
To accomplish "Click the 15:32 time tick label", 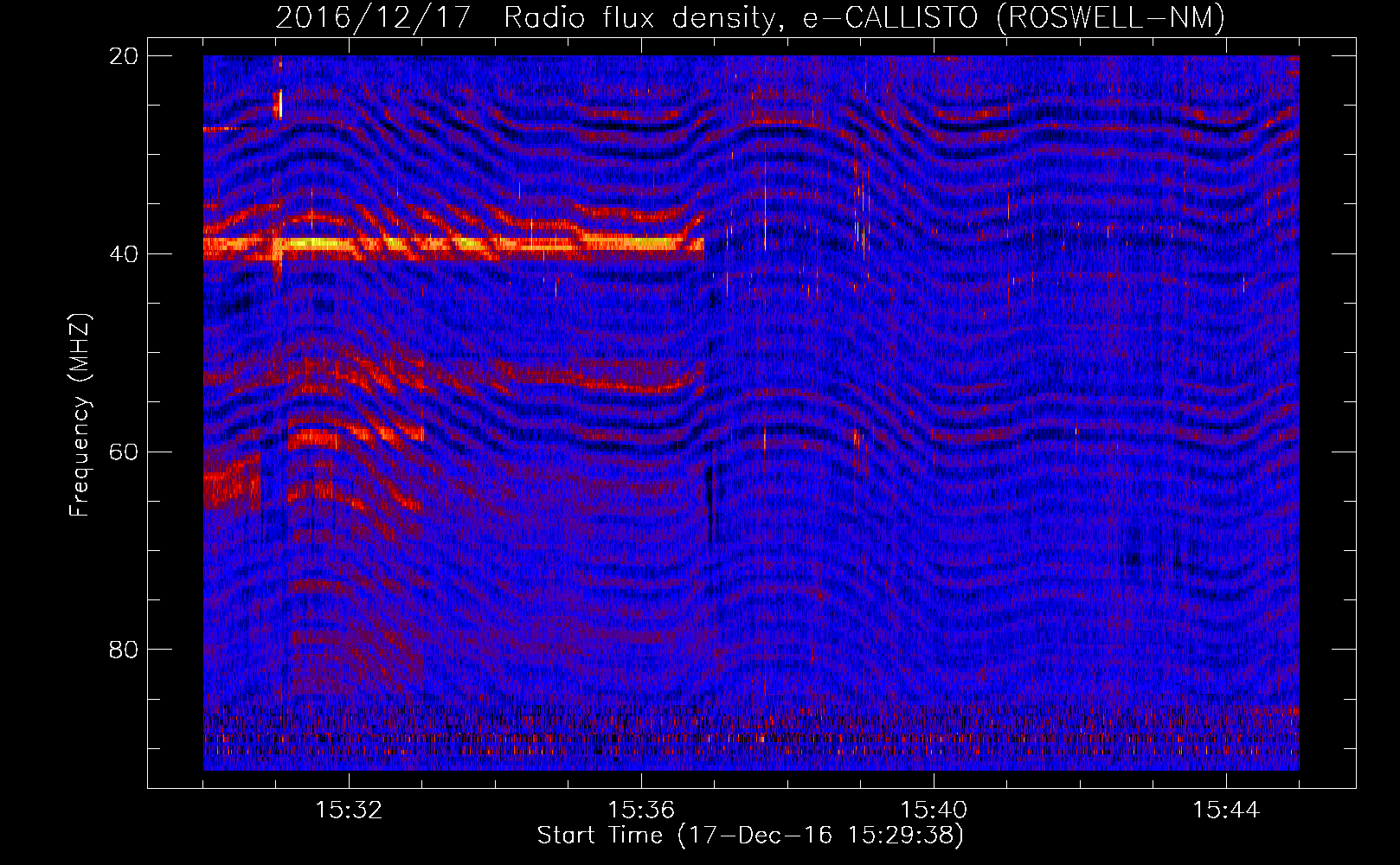I will click(x=349, y=811).
